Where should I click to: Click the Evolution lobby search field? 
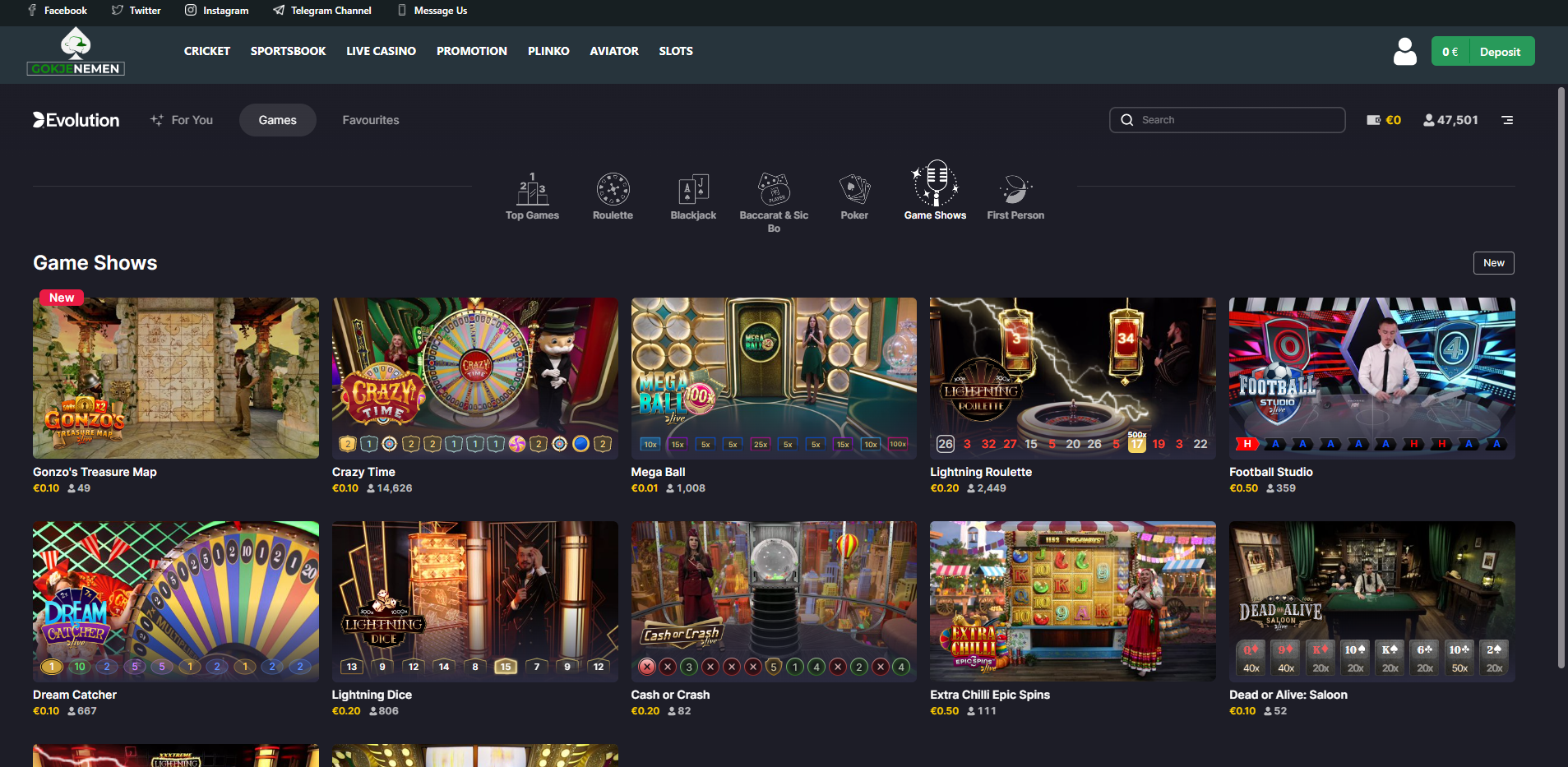pyautogui.click(x=1227, y=120)
